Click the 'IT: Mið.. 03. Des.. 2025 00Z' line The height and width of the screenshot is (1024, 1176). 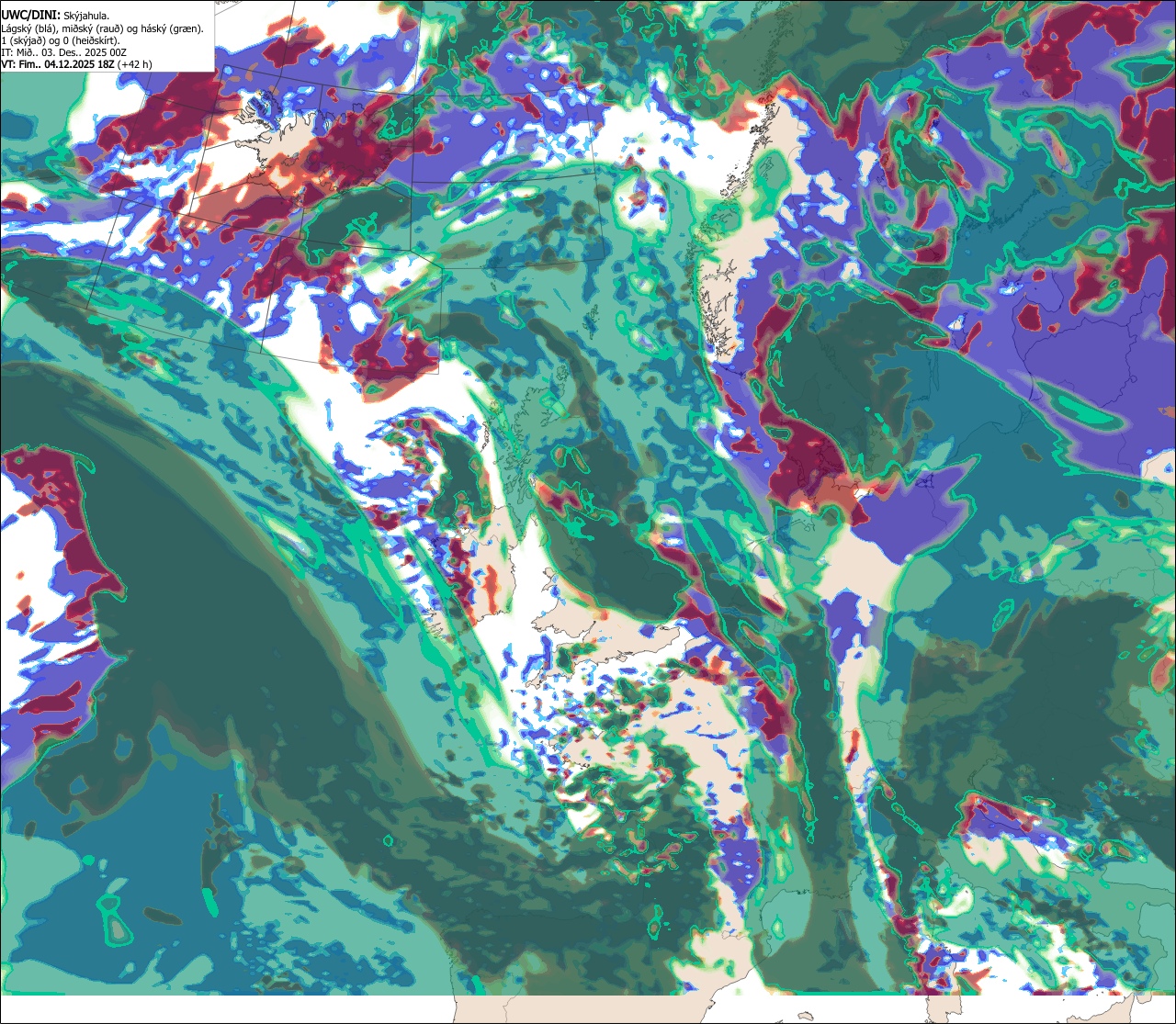click(x=63, y=52)
